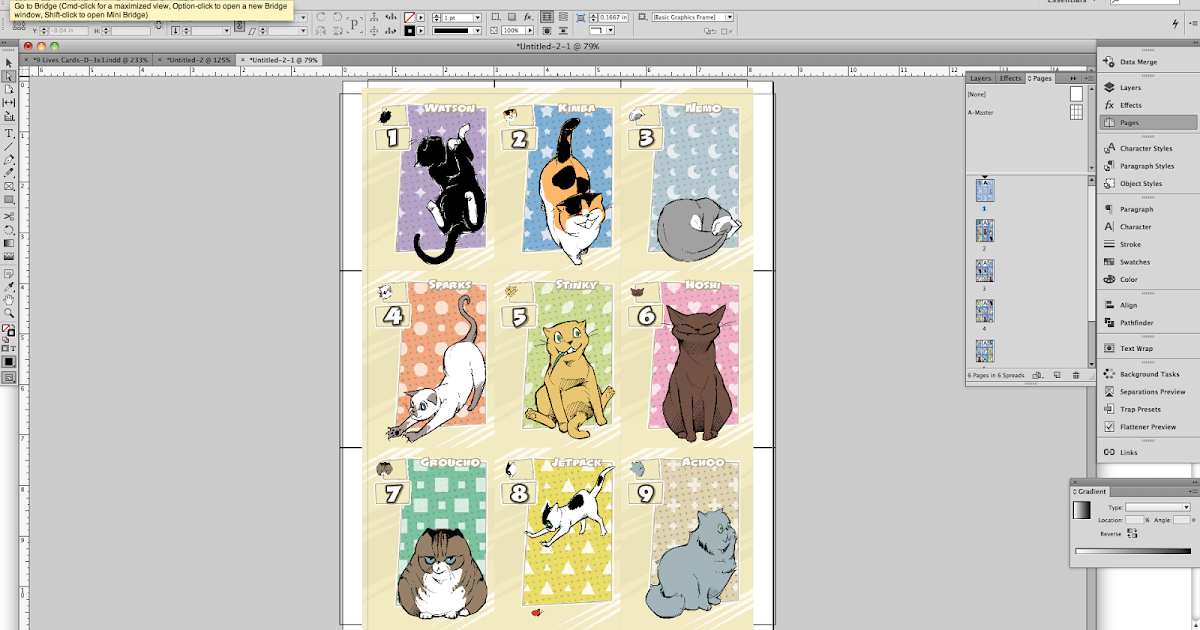This screenshot has width=1200, height=630.
Task: Select page 1 thumbnail in Pages panel
Action: (985, 191)
